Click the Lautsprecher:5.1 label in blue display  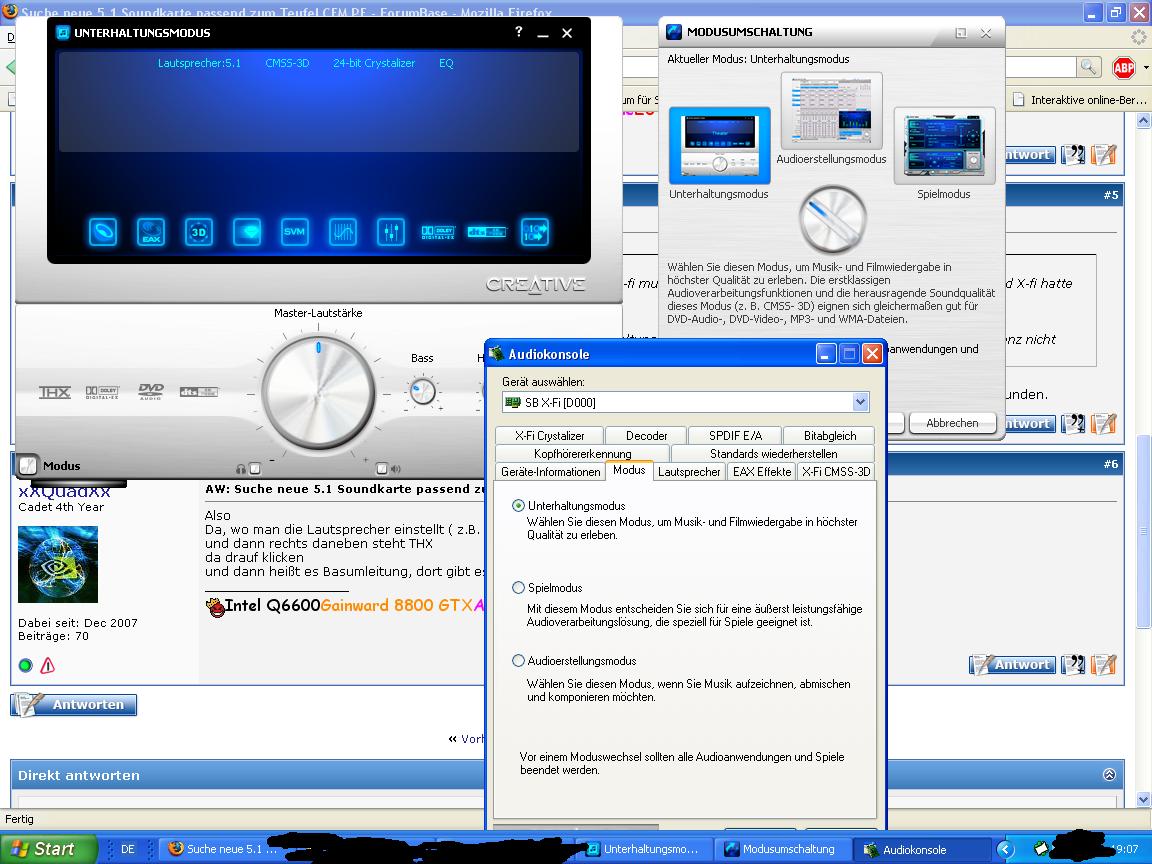(x=199, y=63)
